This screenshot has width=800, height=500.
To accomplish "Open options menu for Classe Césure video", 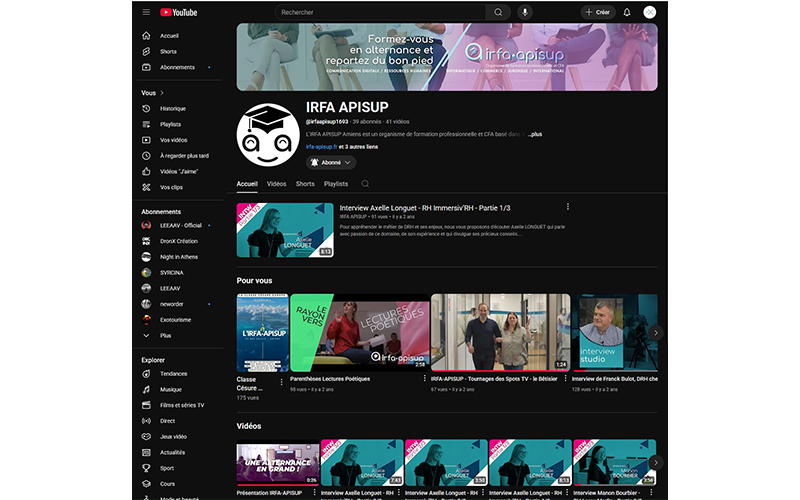I will [281, 382].
